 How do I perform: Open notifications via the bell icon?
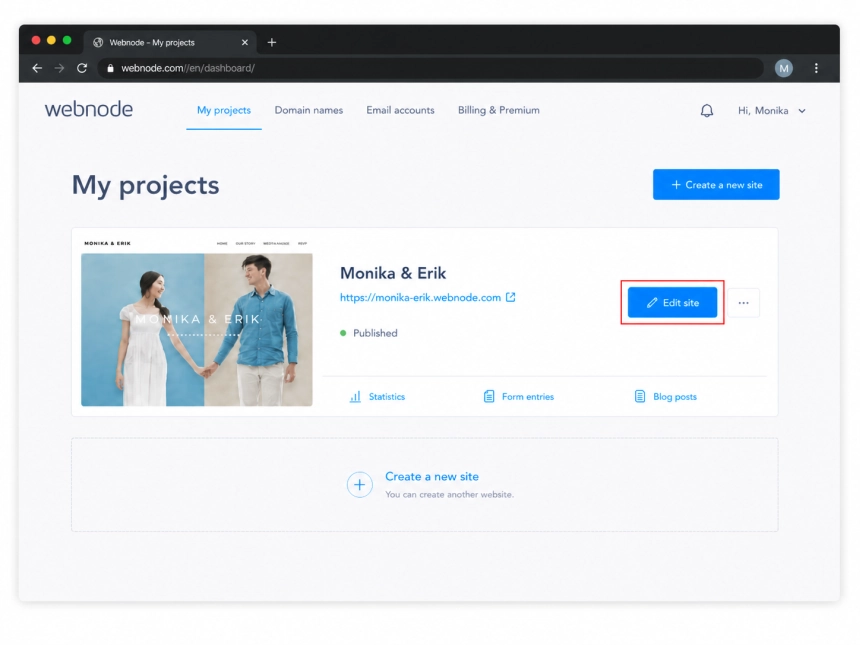[707, 111]
